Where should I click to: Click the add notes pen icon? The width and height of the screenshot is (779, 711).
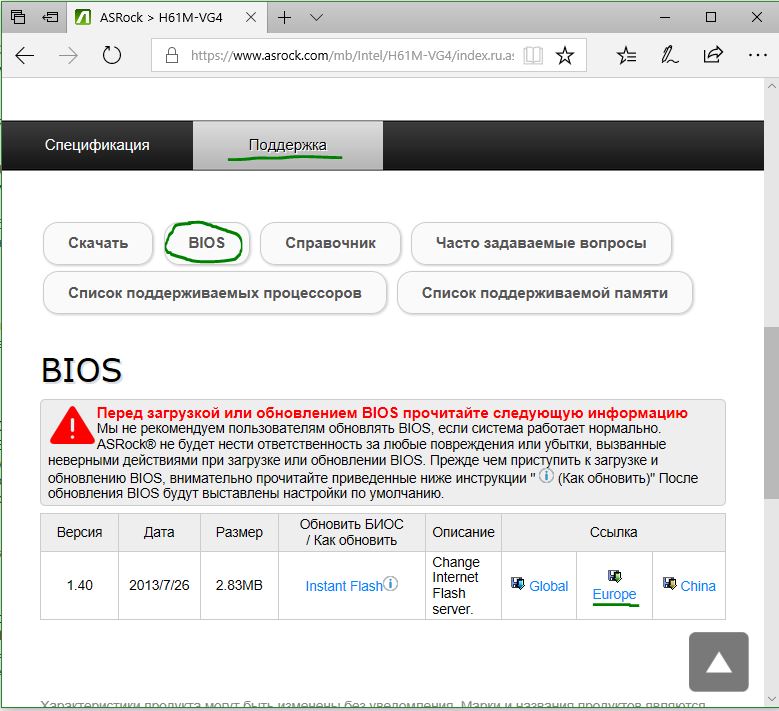tap(669, 55)
